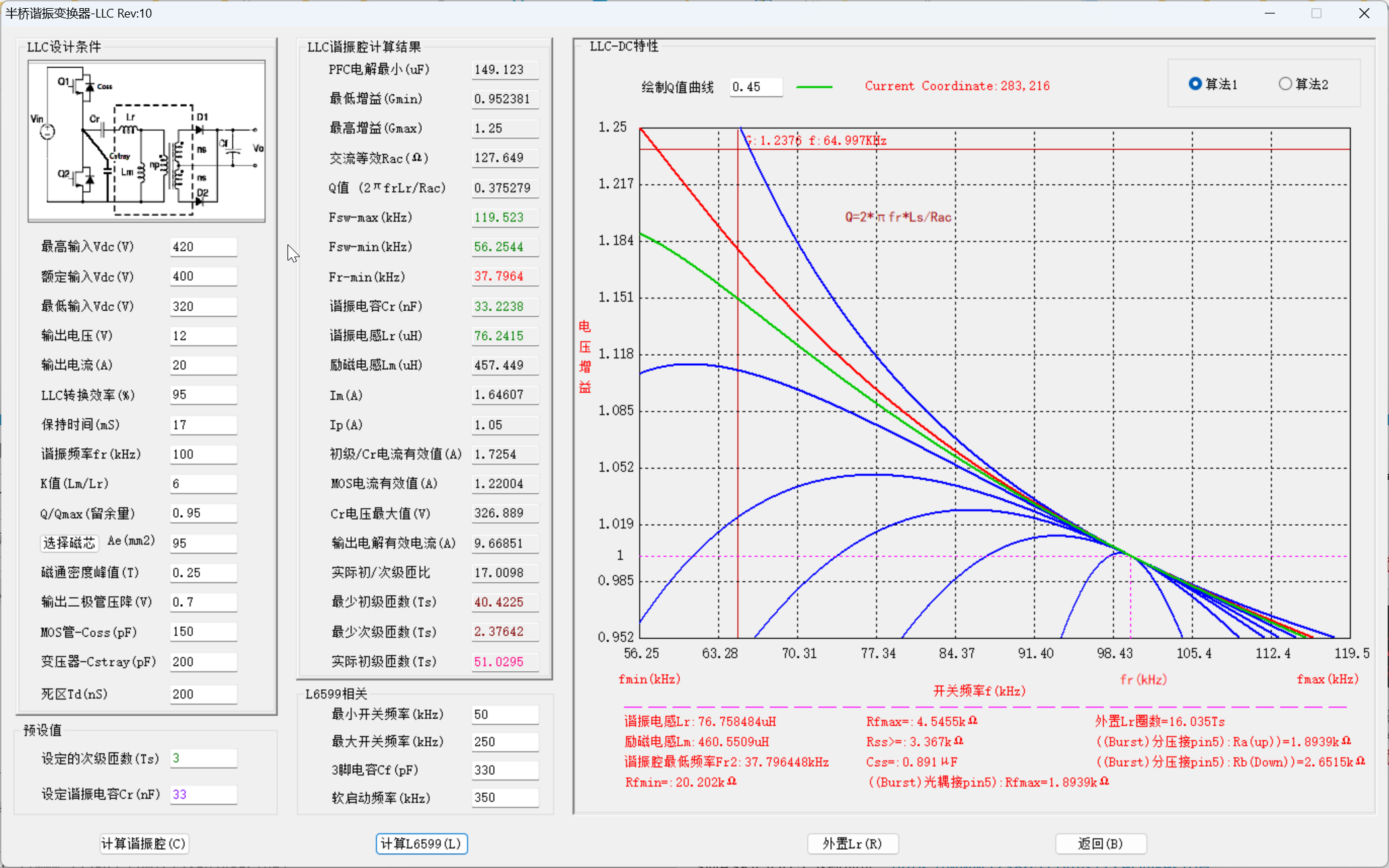Close the LLC converter window
The height and width of the screenshot is (868, 1389).
coord(1364,13)
